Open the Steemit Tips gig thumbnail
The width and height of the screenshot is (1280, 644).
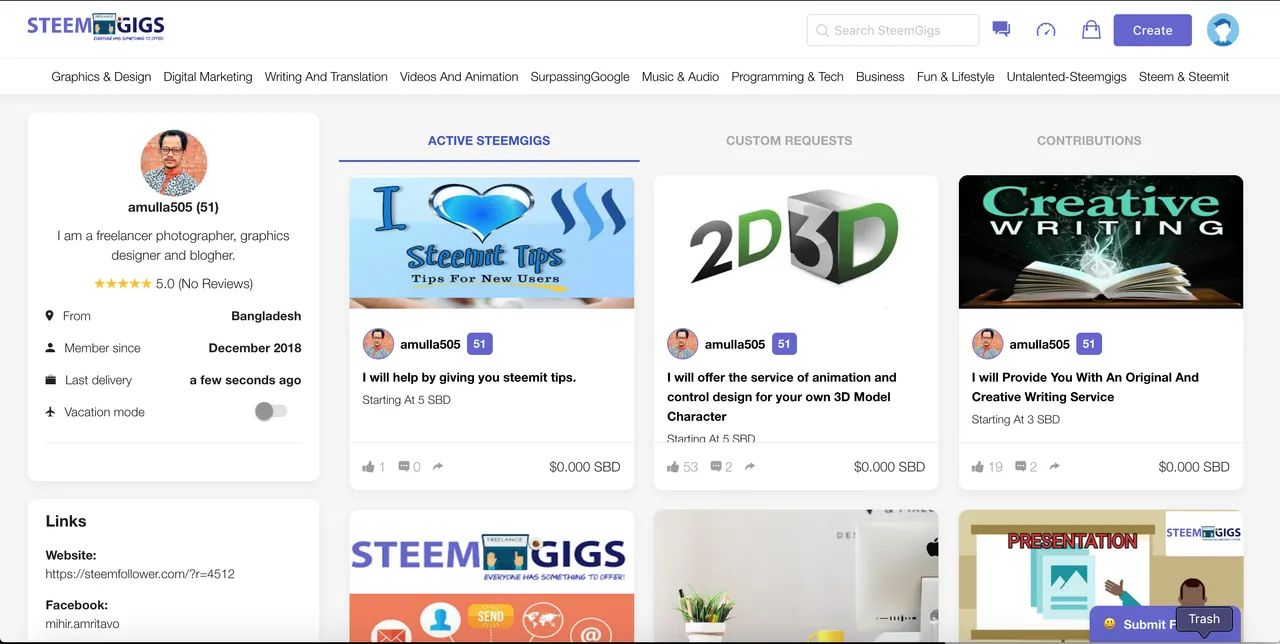coord(492,242)
